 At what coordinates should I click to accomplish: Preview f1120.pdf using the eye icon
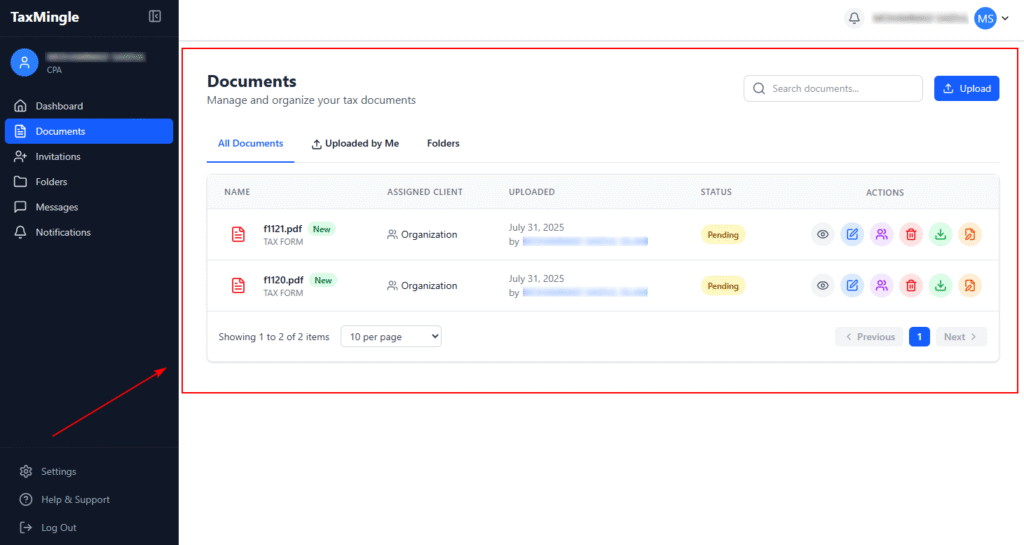(x=822, y=286)
